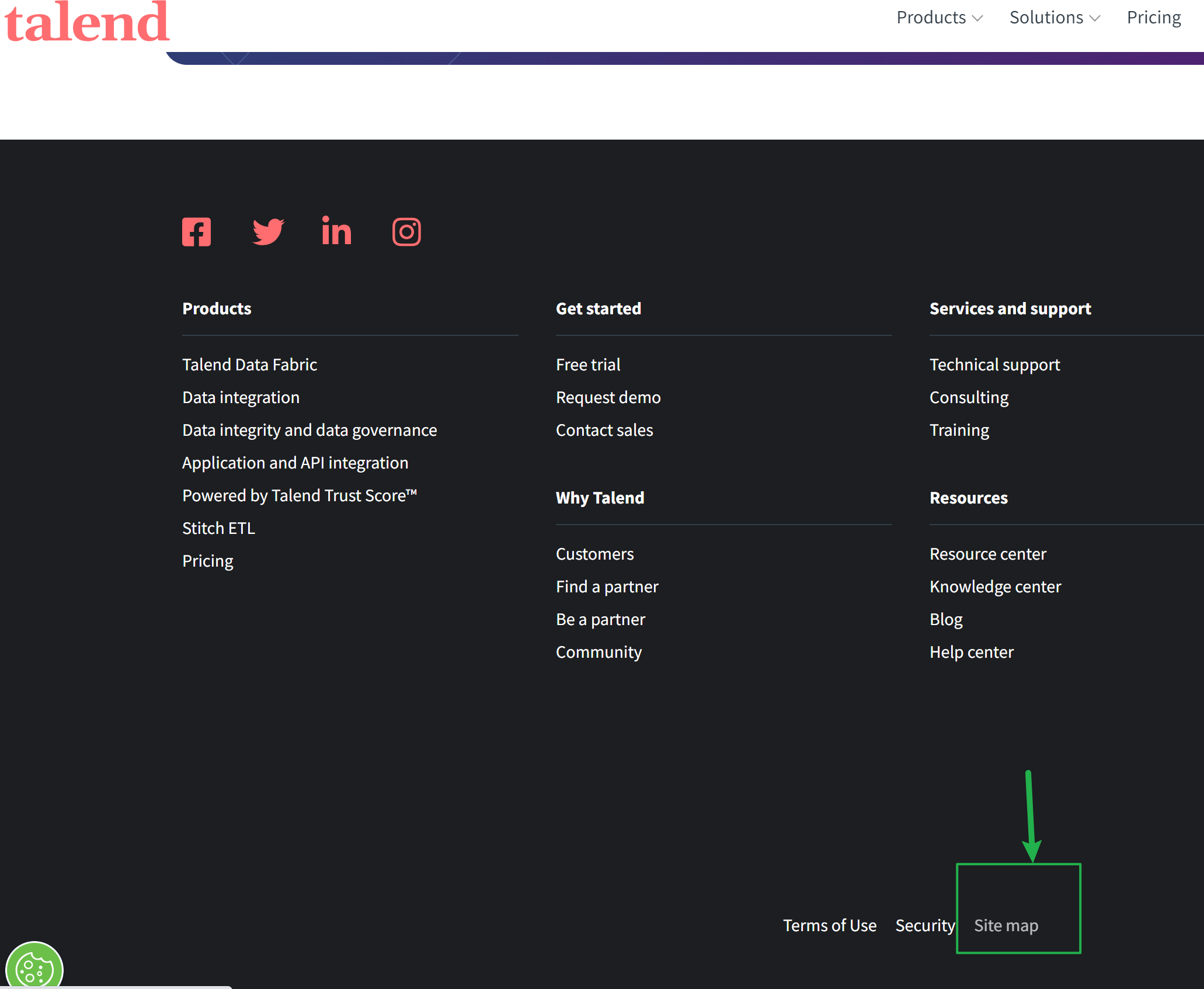
Task: Open Talend's Facebook page icon
Action: (x=196, y=232)
